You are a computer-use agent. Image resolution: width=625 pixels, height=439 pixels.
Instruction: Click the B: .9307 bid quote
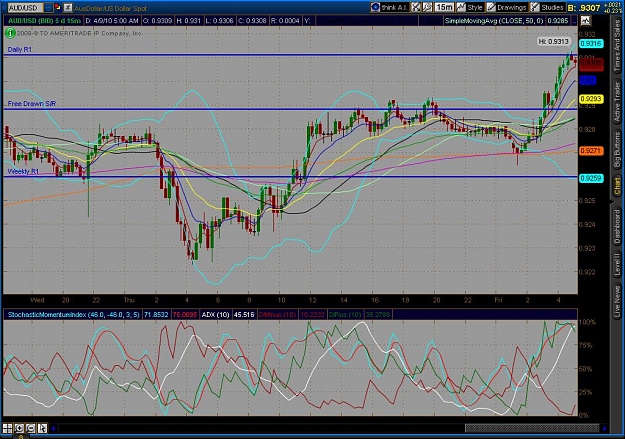(584, 8)
